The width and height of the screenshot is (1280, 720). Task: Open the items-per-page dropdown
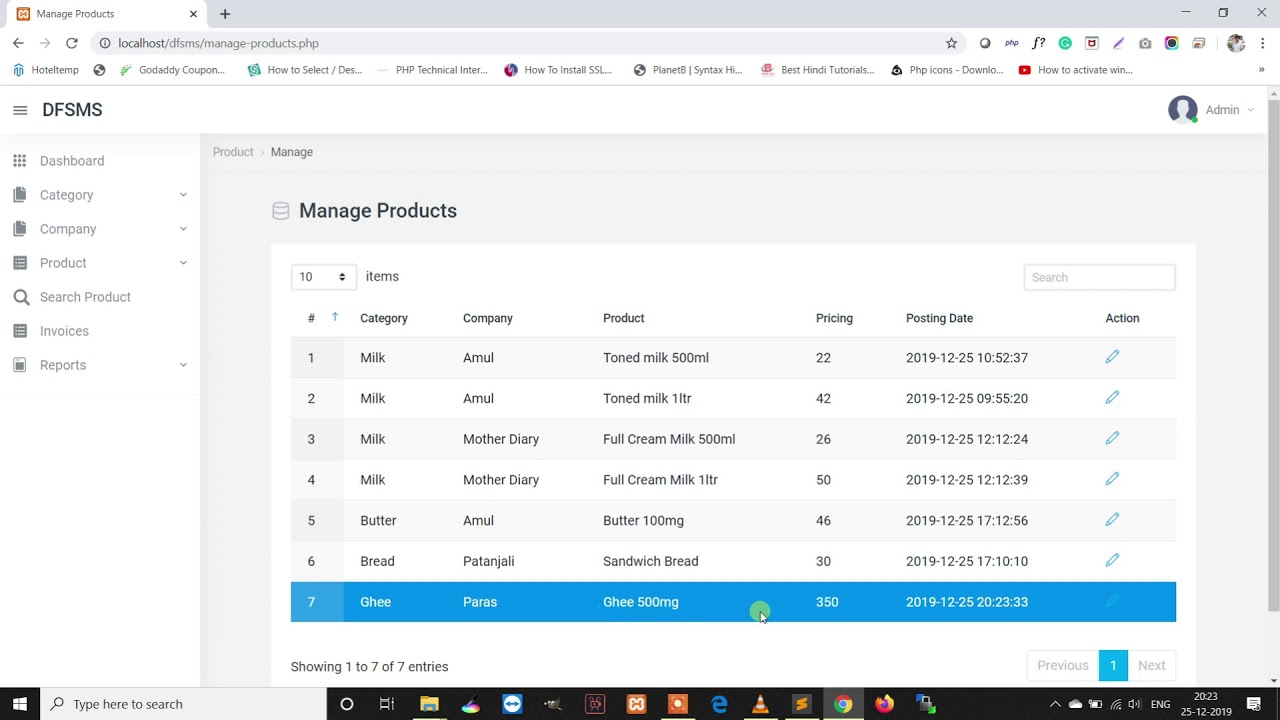(324, 277)
